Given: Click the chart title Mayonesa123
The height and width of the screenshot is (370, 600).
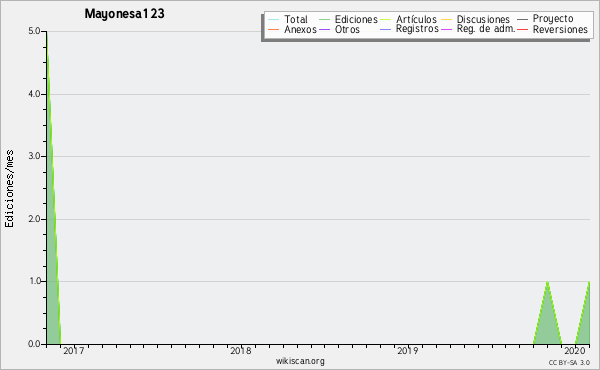Looking at the screenshot, I should click(124, 14).
